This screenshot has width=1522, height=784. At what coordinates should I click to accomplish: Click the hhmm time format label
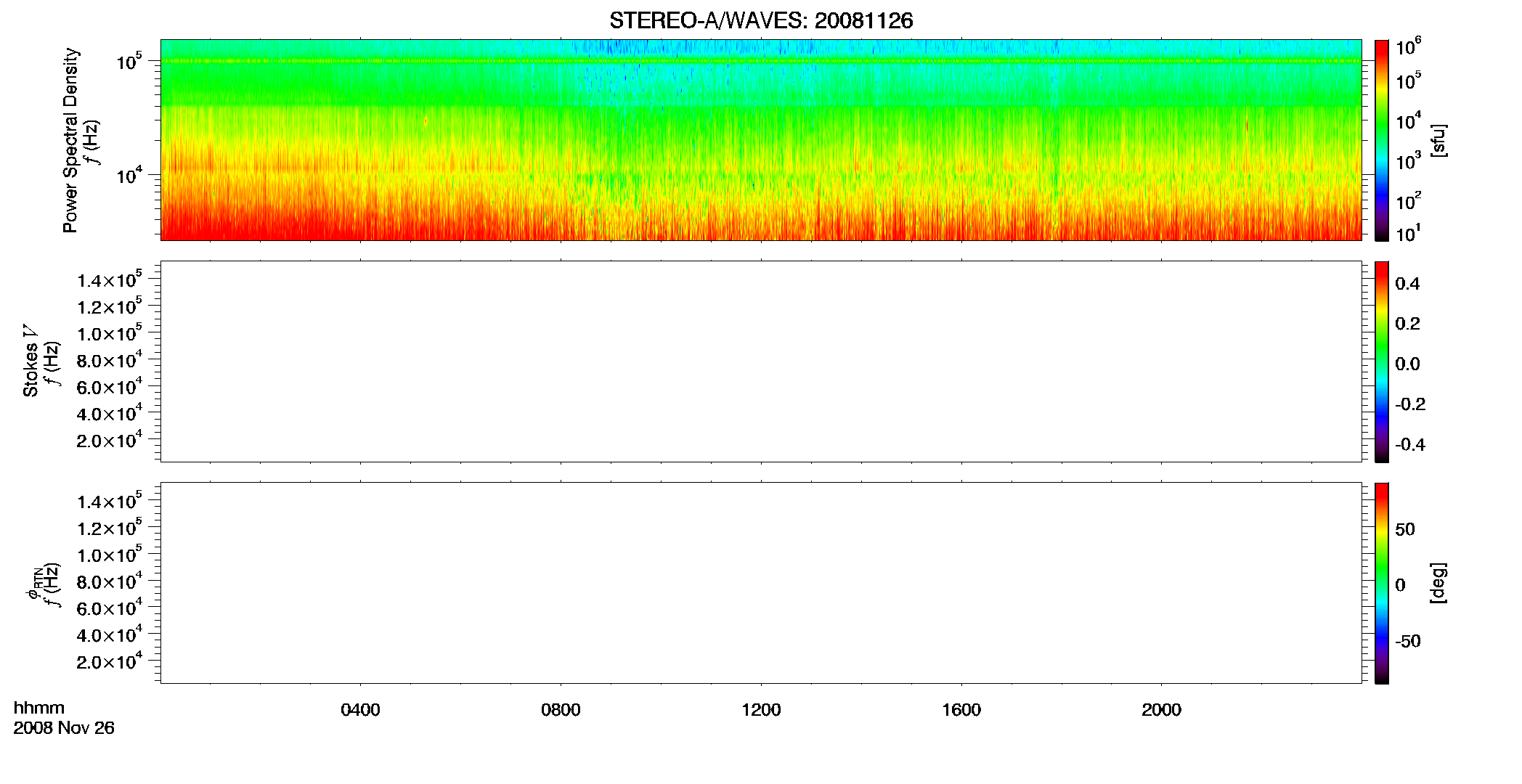(39, 708)
